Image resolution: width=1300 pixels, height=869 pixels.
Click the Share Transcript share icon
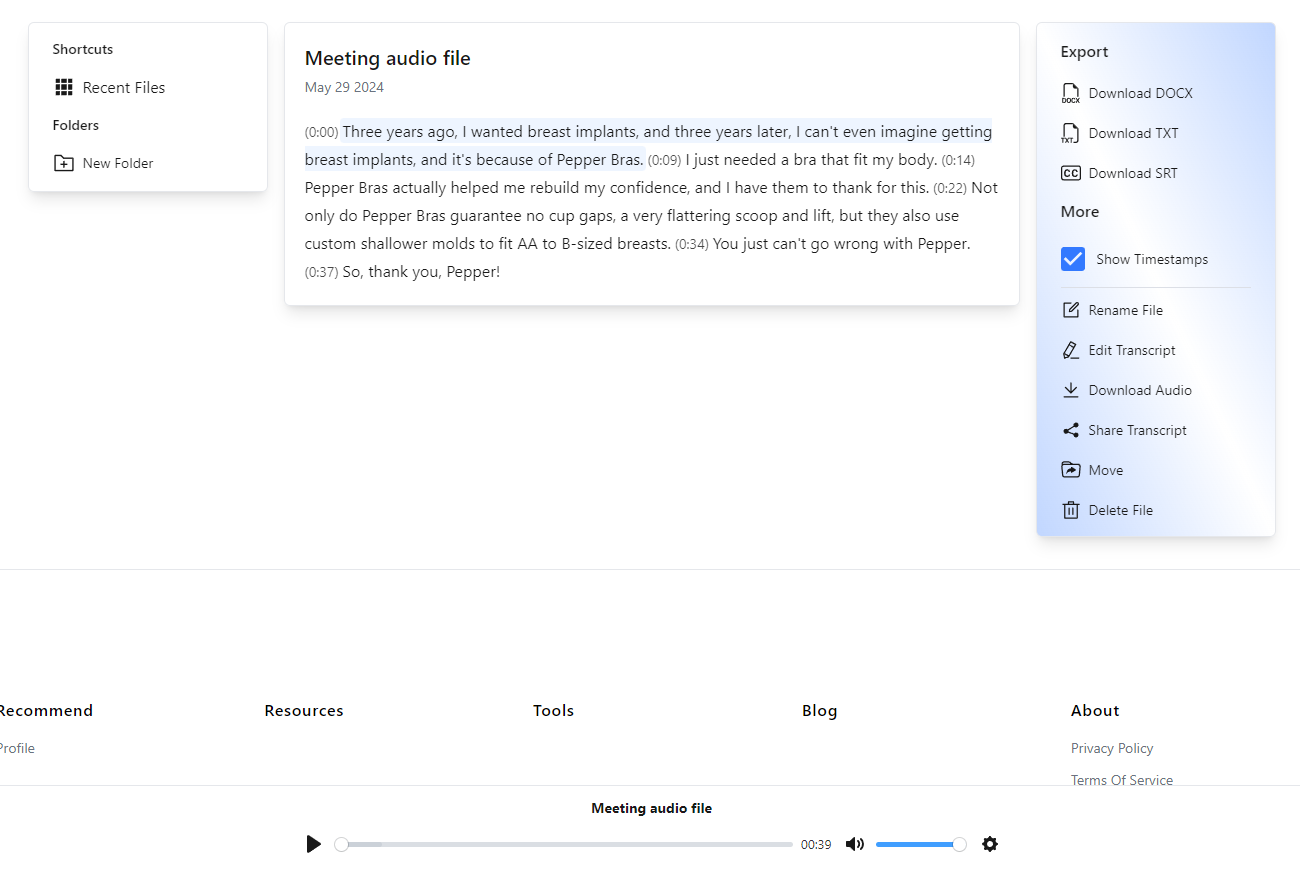tap(1071, 430)
